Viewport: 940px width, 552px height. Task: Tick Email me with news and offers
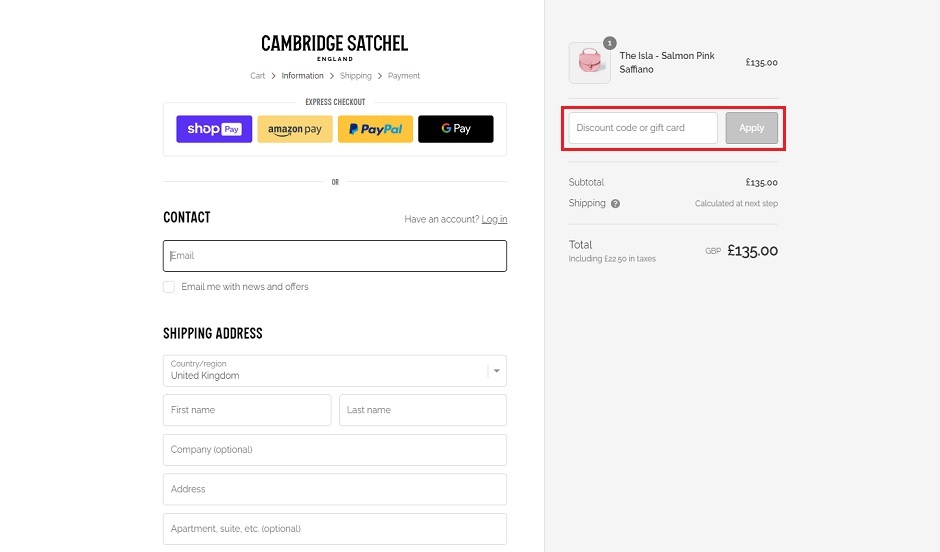pos(169,287)
